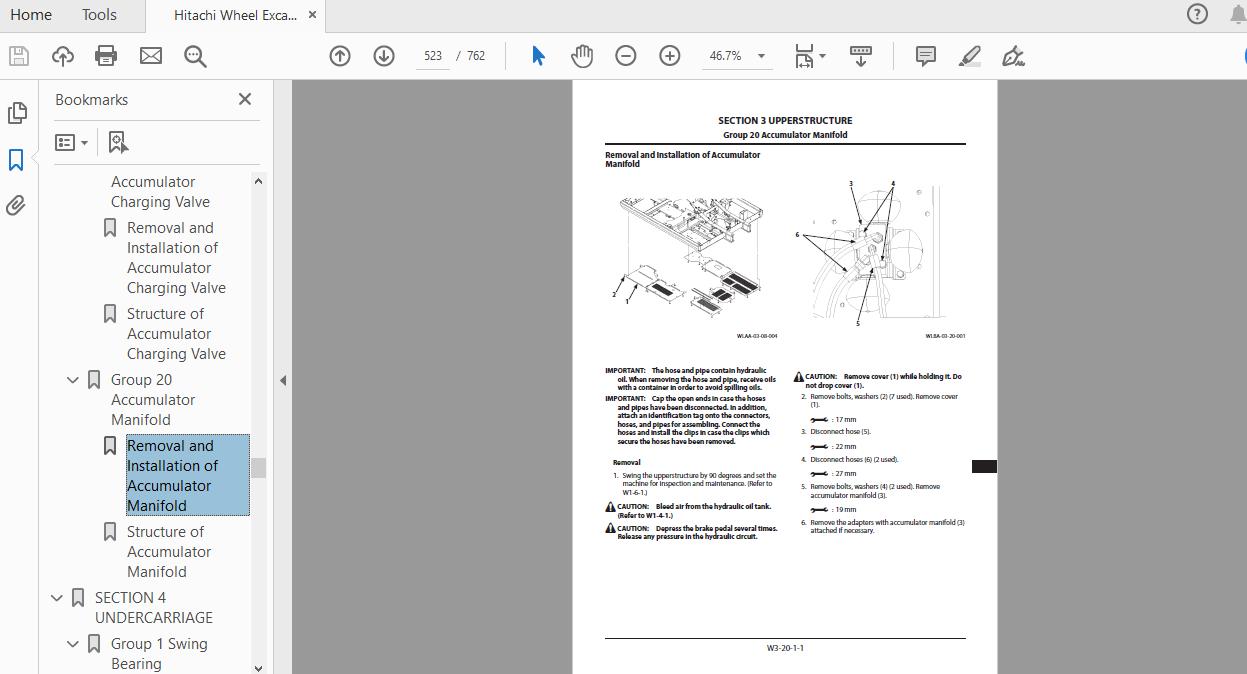This screenshot has height=674, width=1247.
Task: Open the zoom level dropdown at 46.7%
Action: [762, 56]
